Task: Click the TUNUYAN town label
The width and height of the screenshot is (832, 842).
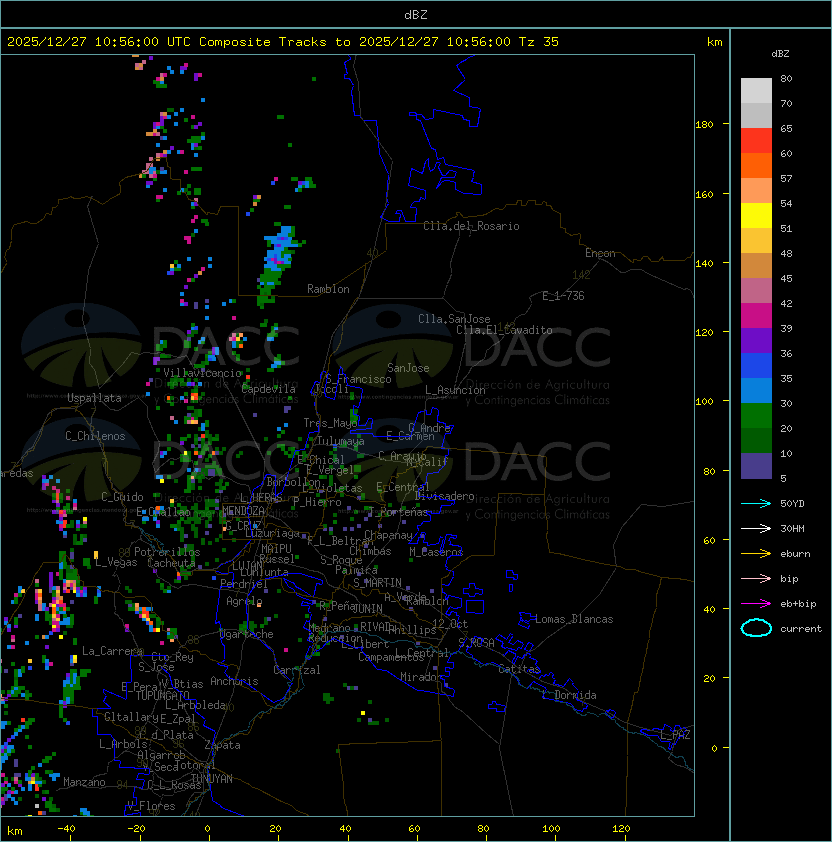Action: [212, 779]
